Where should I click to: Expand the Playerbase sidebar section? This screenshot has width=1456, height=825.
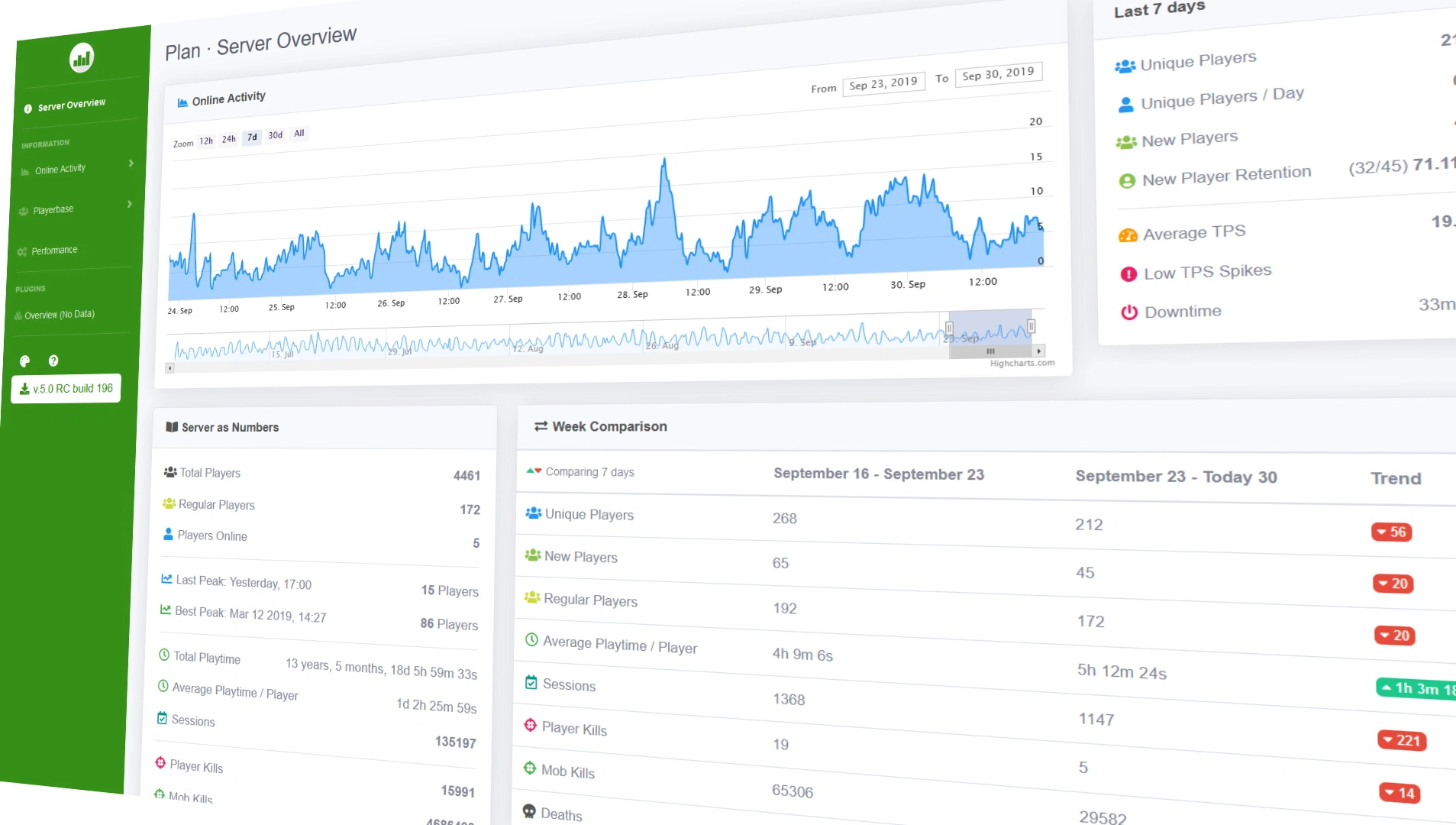pyautogui.click(x=75, y=209)
